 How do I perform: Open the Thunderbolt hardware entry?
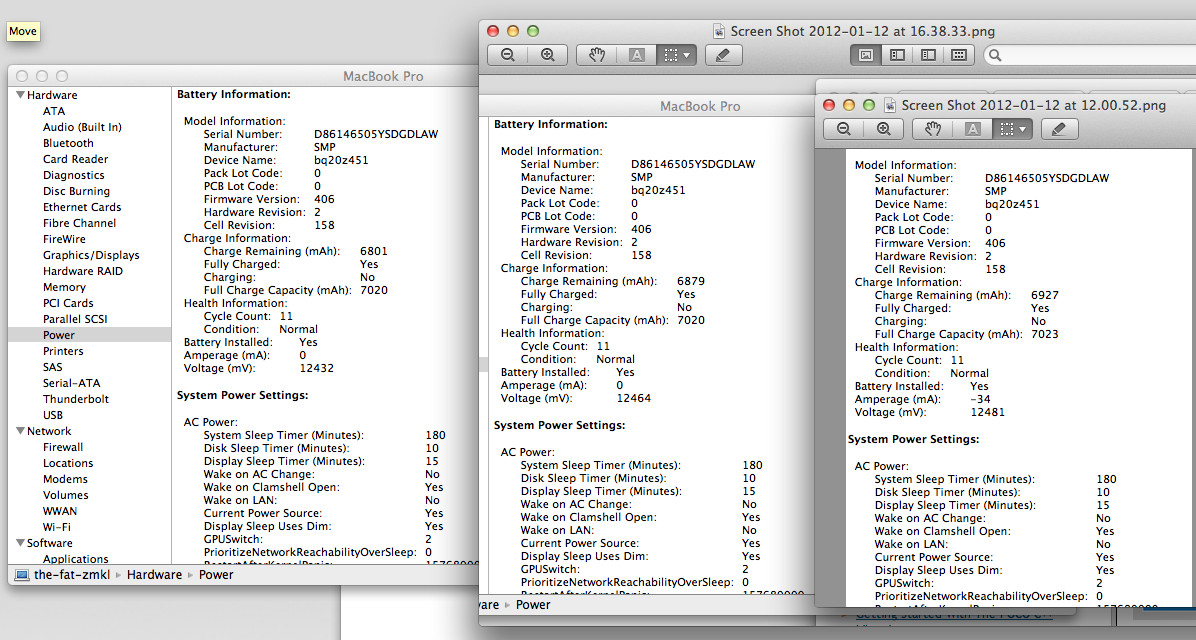pyautogui.click(x=76, y=399)
